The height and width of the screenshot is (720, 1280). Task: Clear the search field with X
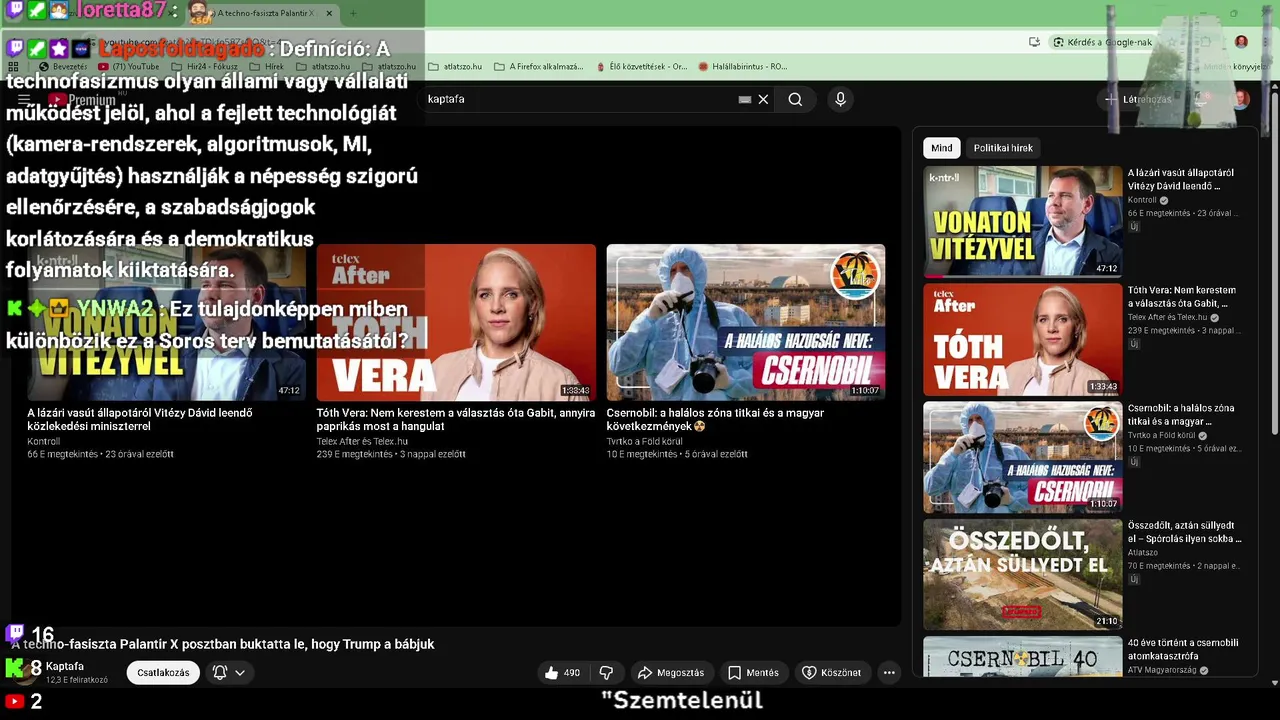[763, 99]
